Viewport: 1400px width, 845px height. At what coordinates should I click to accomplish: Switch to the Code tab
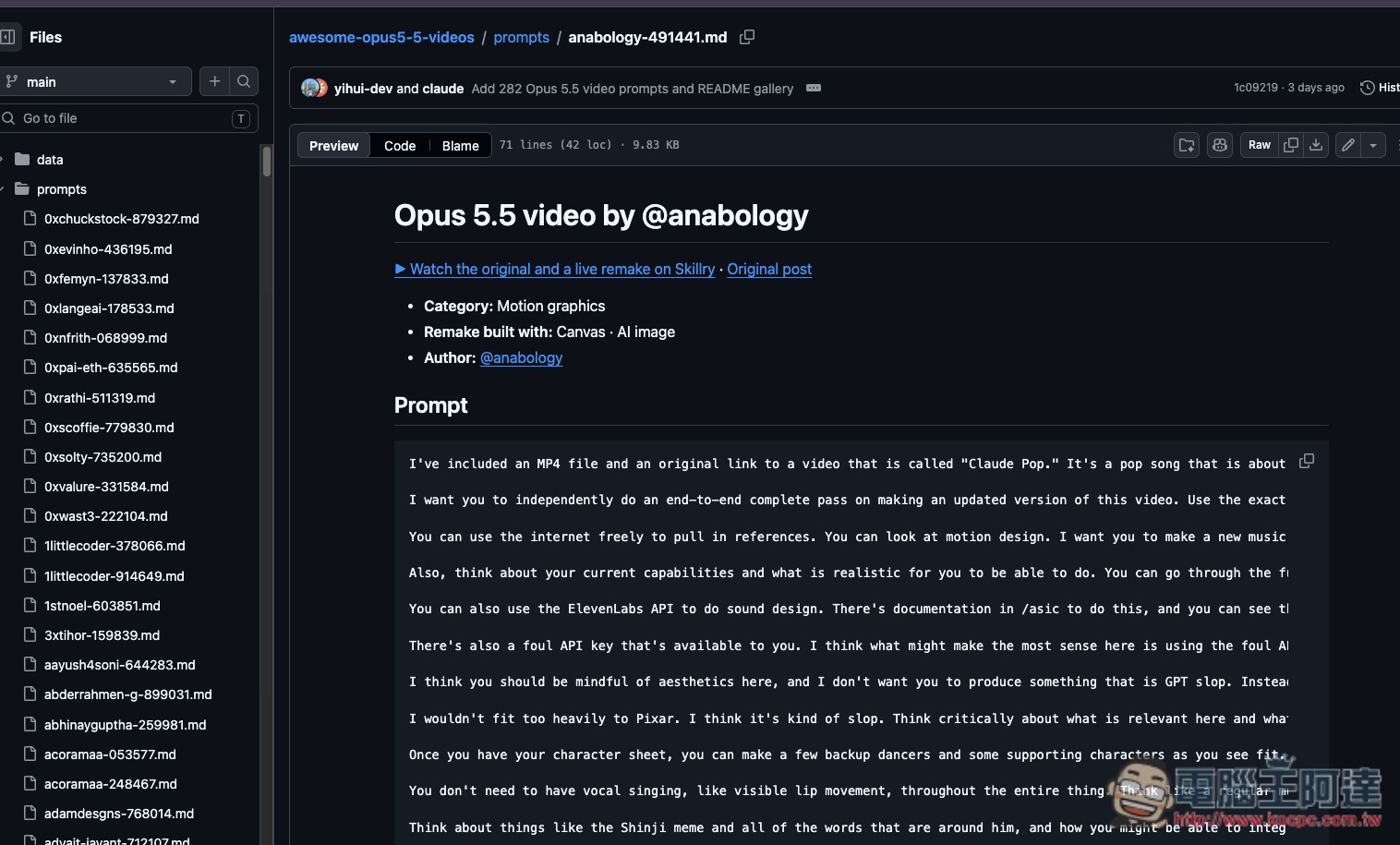click(400, 146)
